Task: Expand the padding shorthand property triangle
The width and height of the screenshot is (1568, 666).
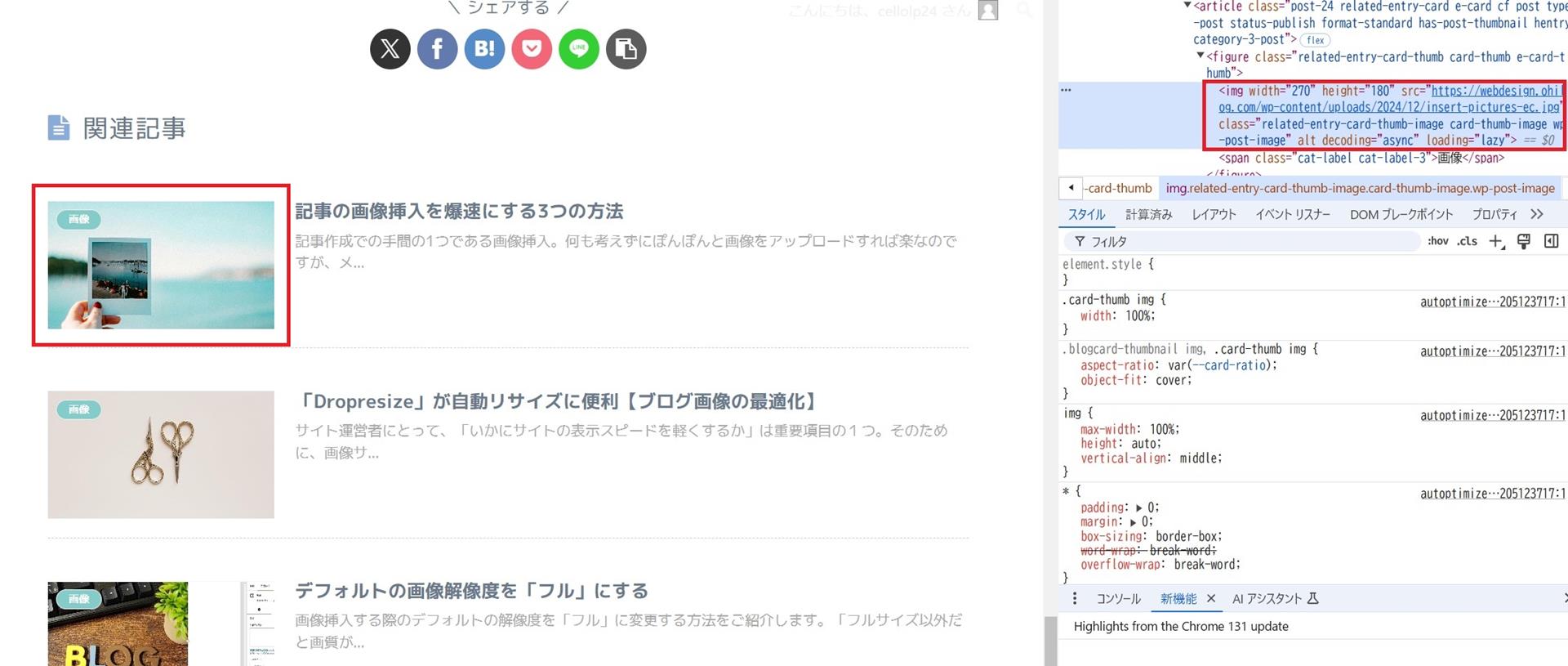Action: click(x=1139, y=508)
